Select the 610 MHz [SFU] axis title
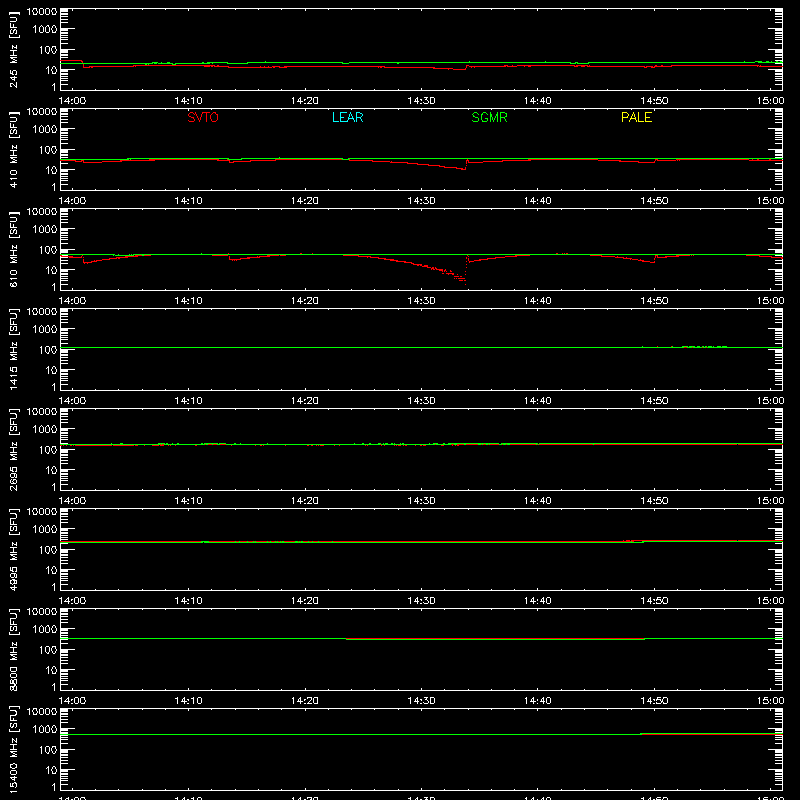The width and height of the screenshot is (800, 800). tap(14, 249)
